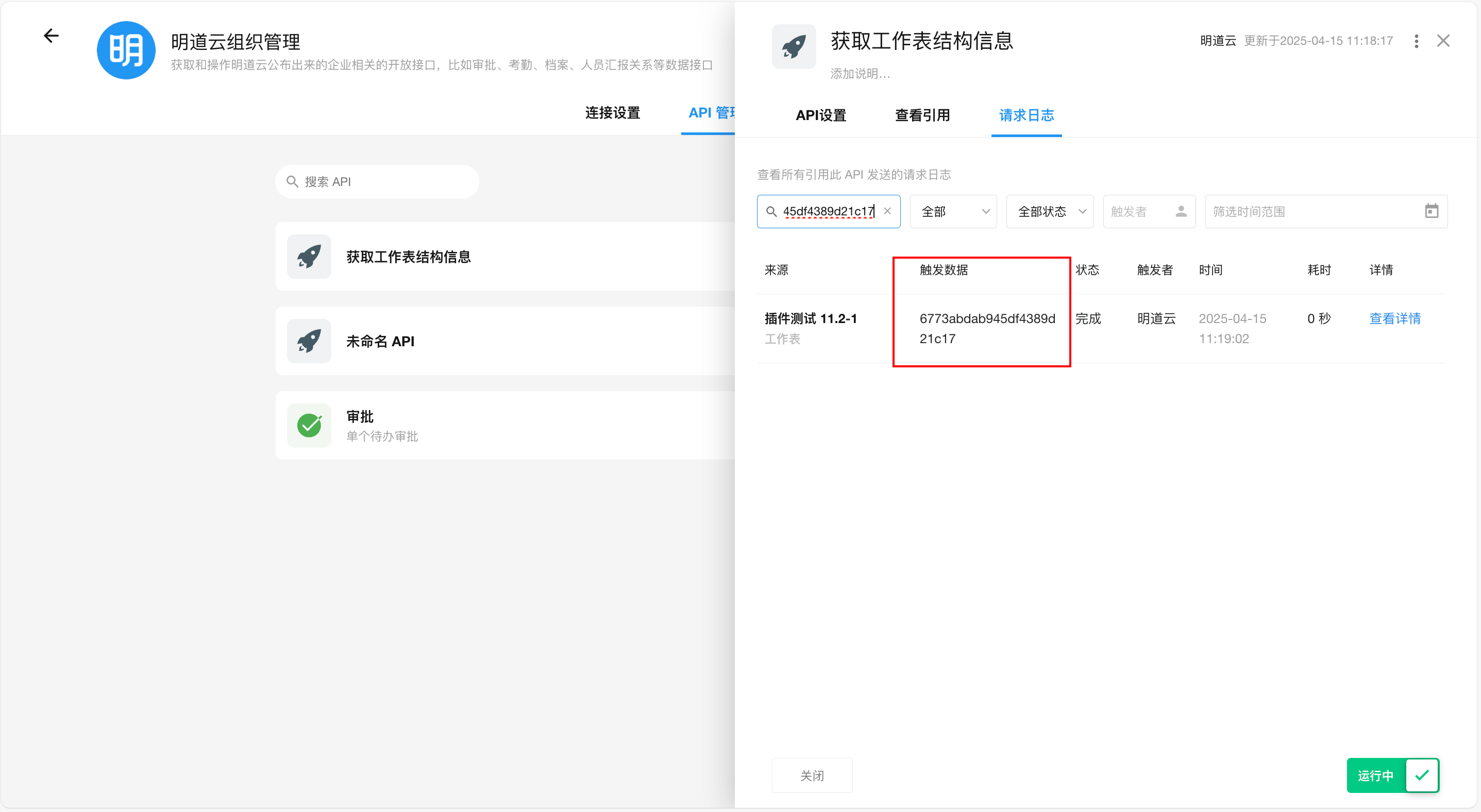Click the log search field with 45df4389d21c17
The image size is (1481, 812).
[x=828, y=211]
